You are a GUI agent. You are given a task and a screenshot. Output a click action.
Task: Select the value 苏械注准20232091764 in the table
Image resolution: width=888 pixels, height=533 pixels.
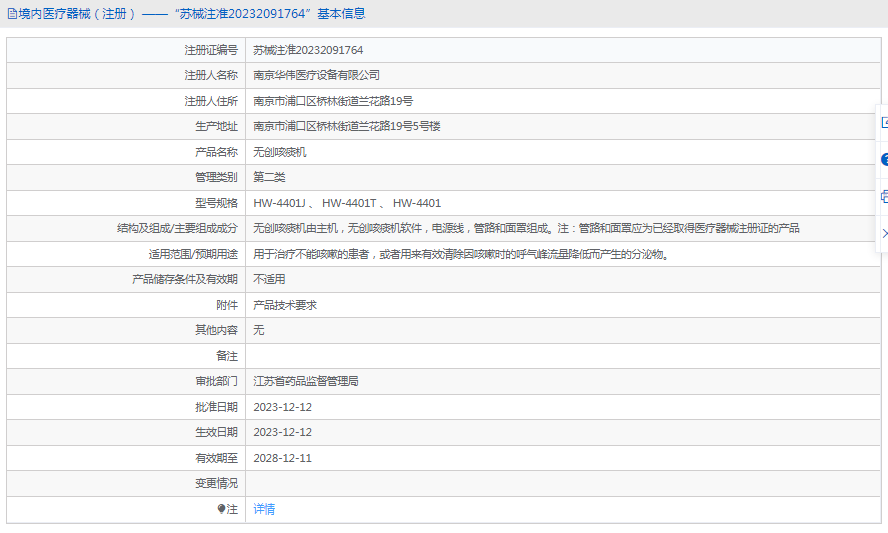coord(308,50)
